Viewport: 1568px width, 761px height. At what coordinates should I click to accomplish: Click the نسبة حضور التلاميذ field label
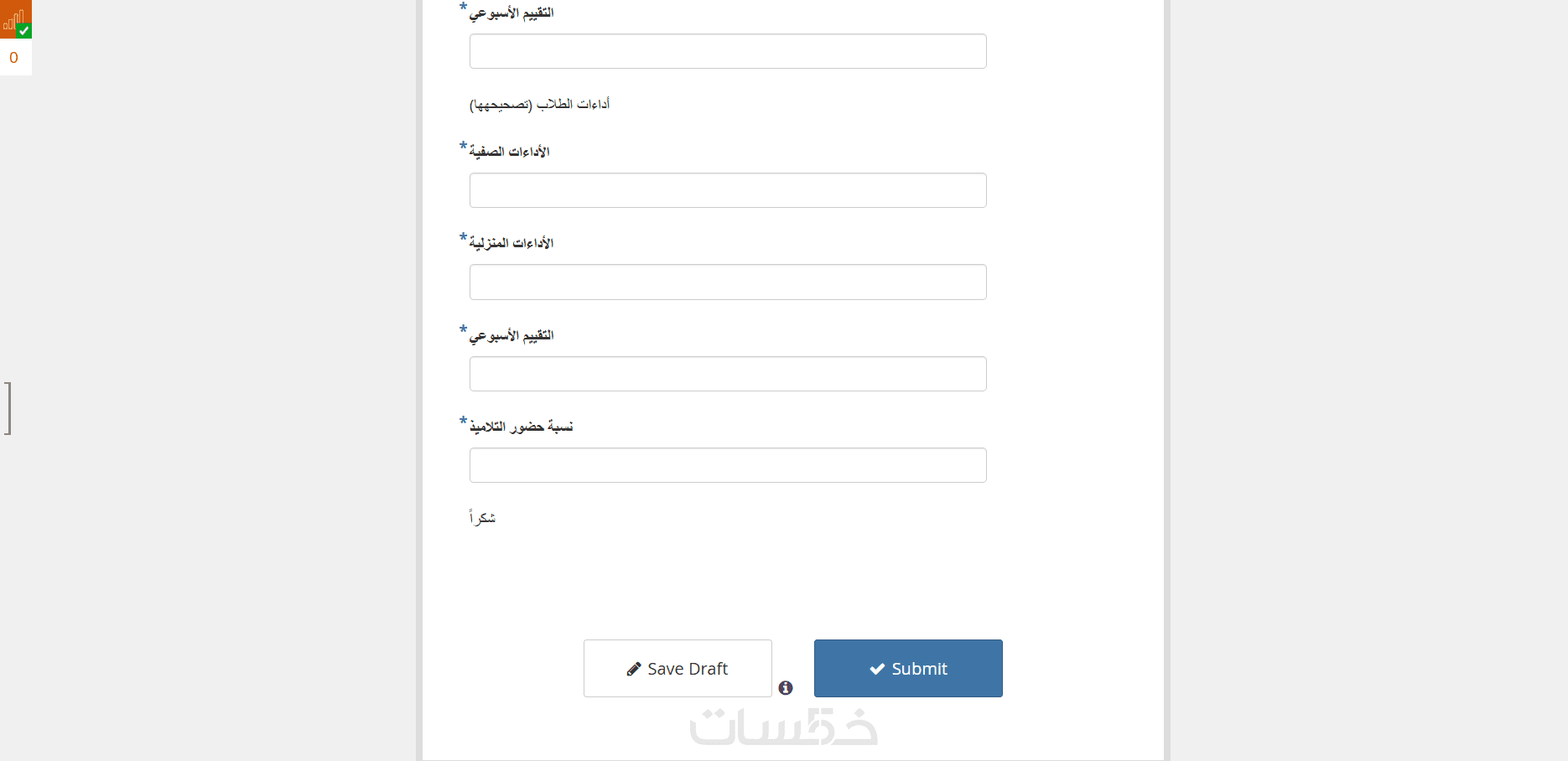click(x=521, y=427)
